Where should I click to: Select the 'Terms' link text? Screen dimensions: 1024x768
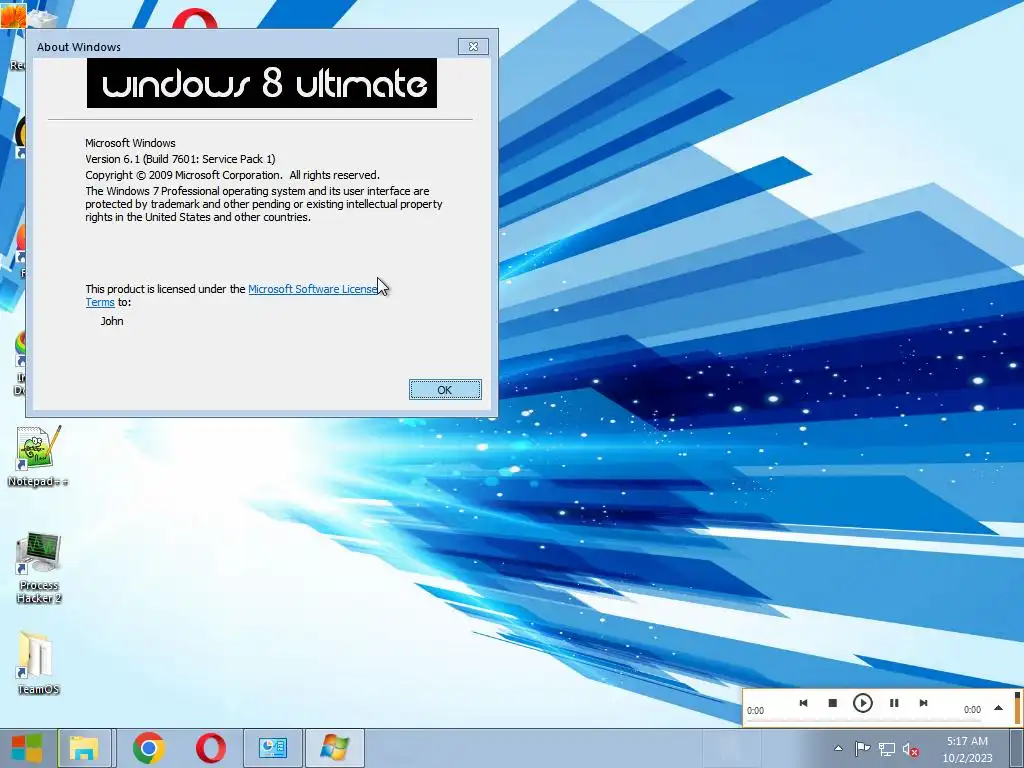(100, 302)
